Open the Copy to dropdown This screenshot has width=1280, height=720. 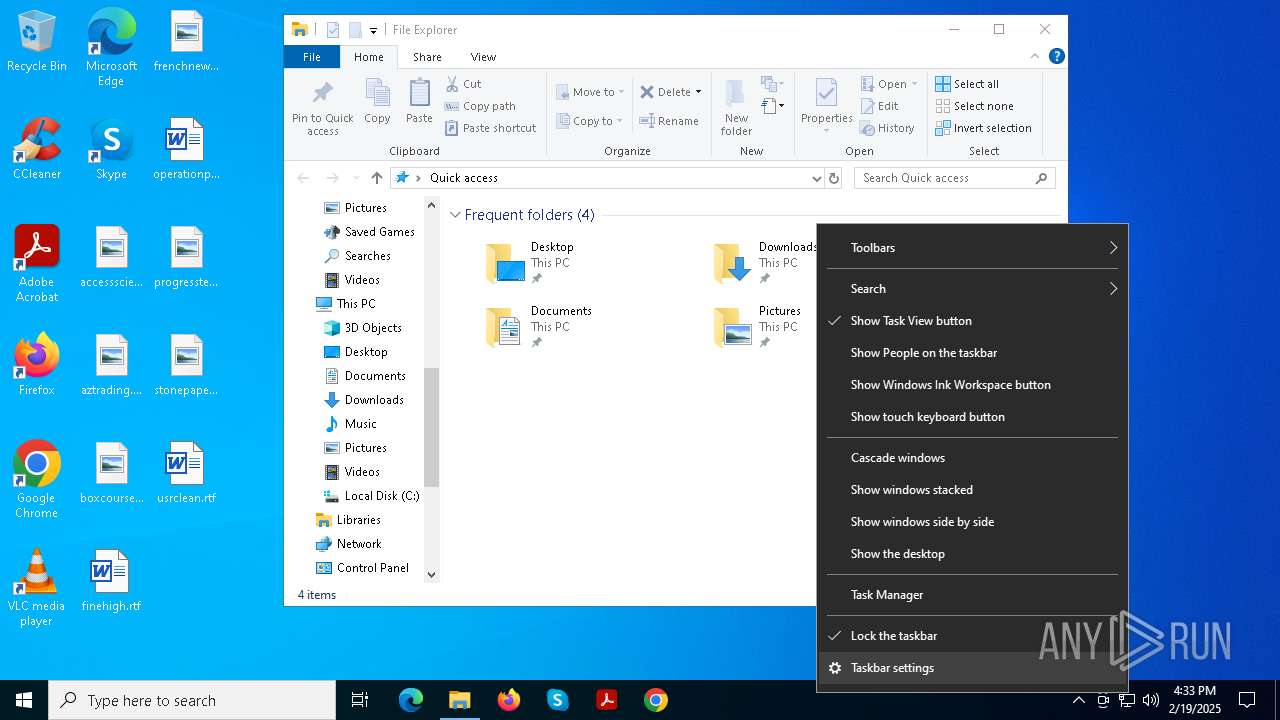[x=589, y=121]
